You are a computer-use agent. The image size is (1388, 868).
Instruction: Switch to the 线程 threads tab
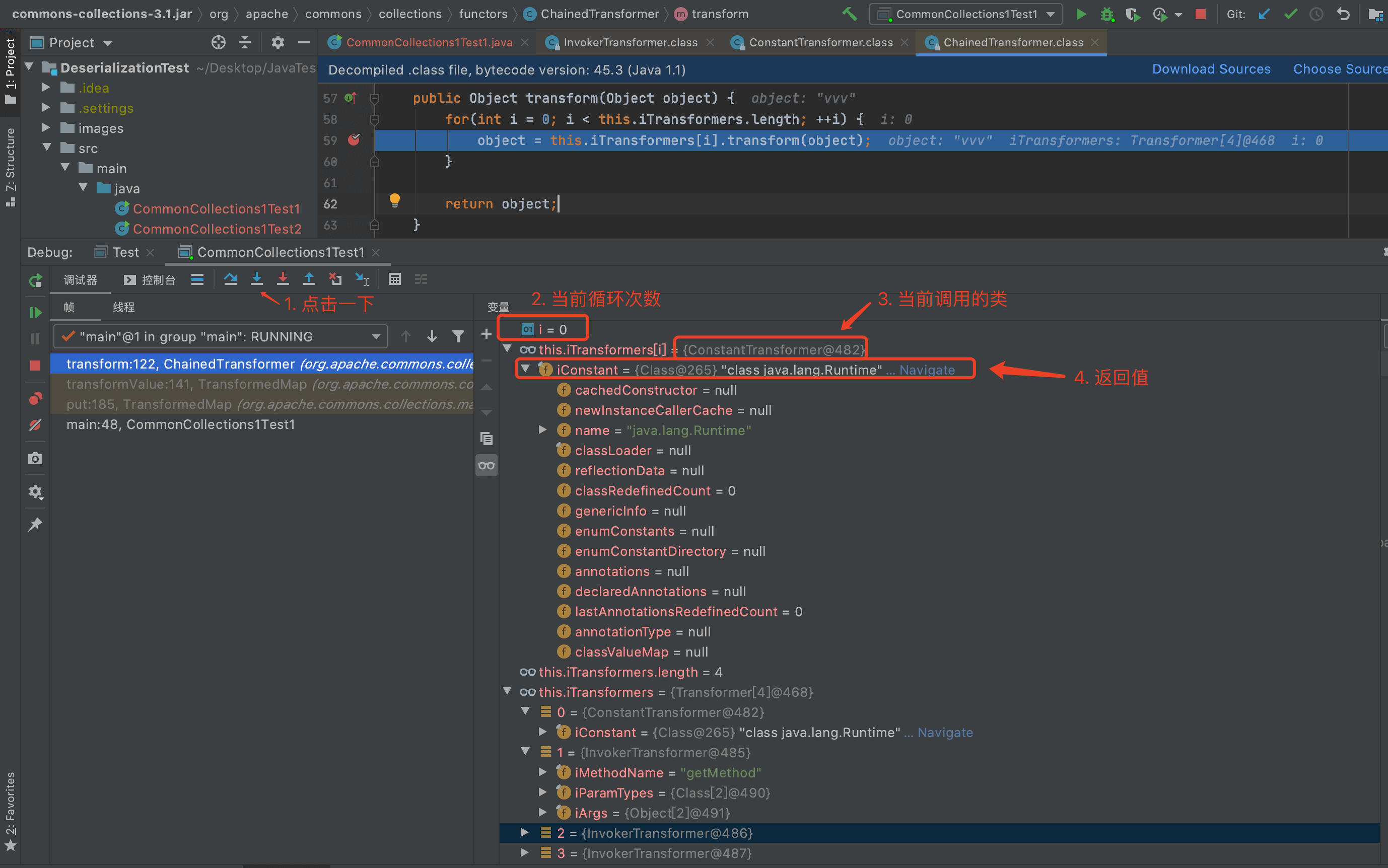(123, 307)
